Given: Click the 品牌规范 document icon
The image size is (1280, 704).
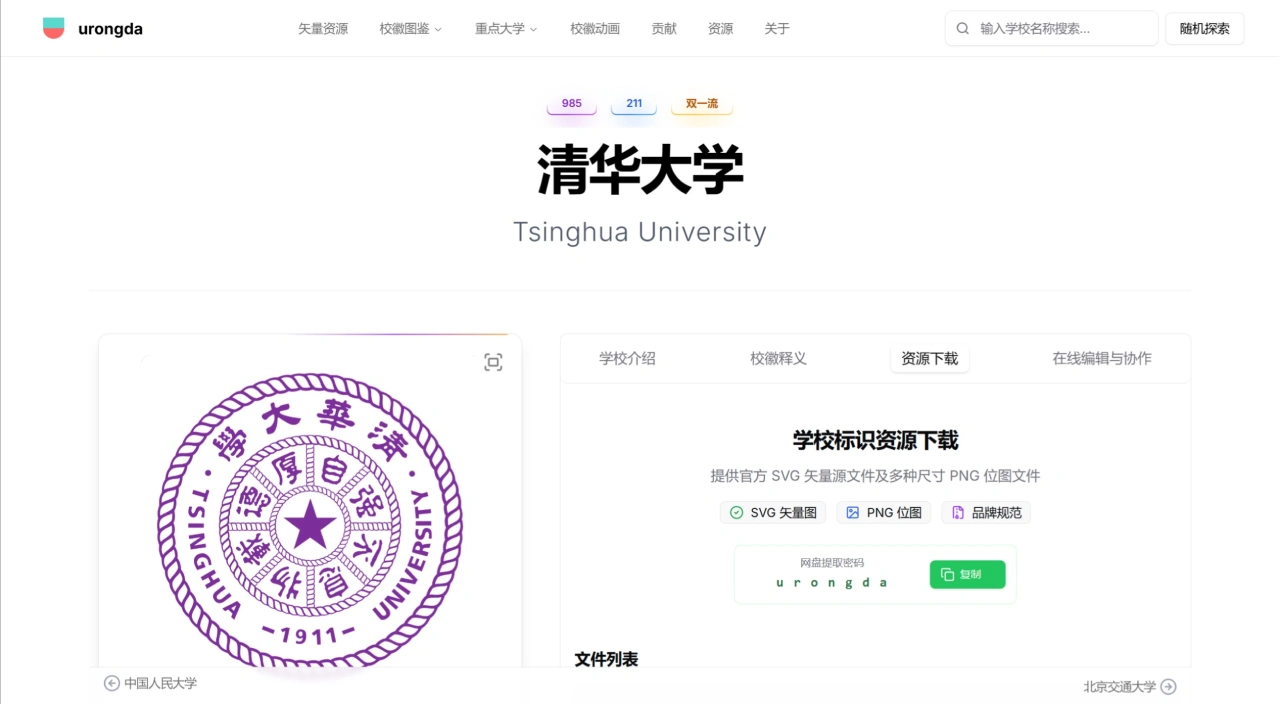Looking at the screenshot, I should [958, 513].
